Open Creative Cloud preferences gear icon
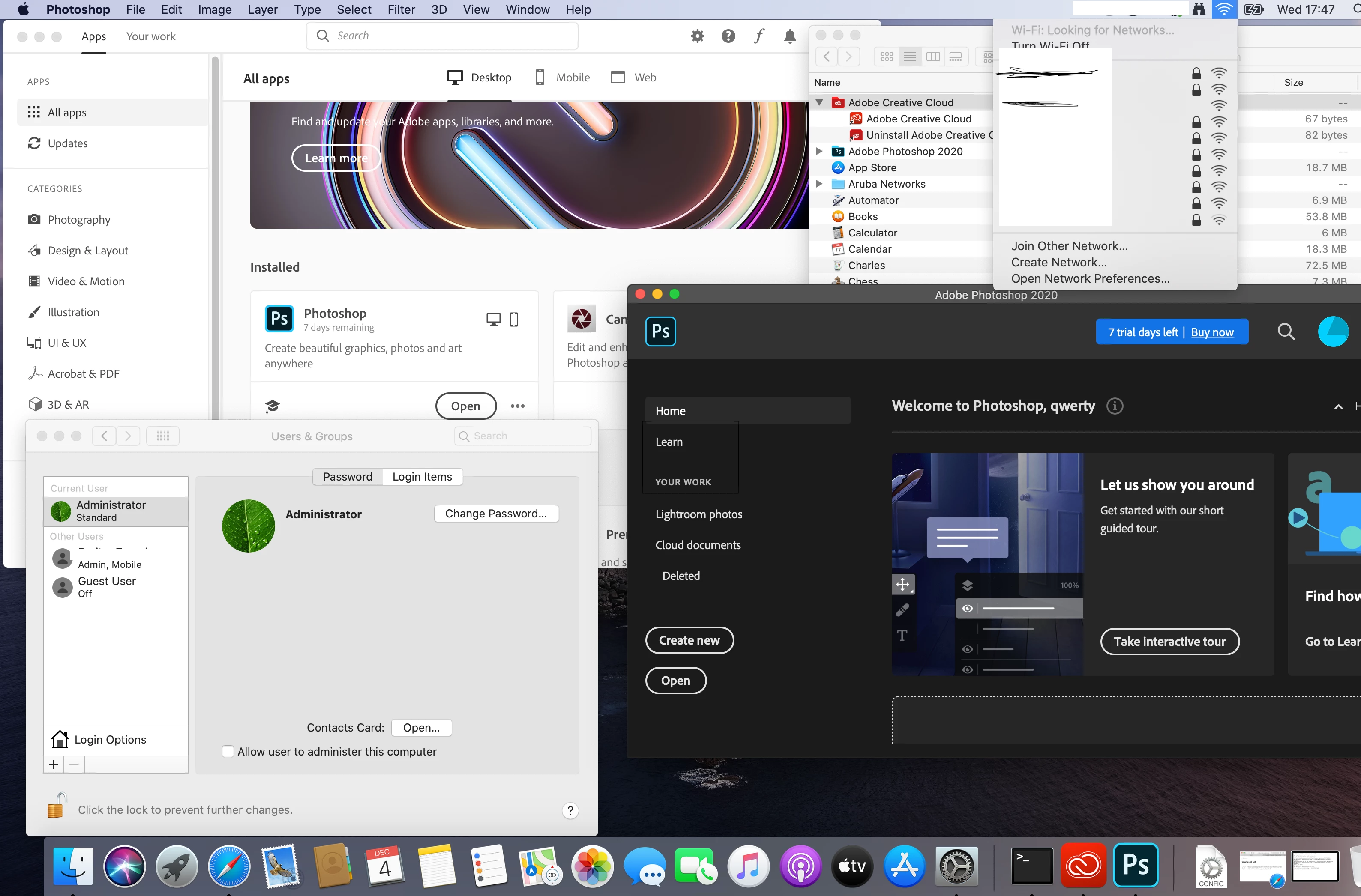The image size is (1361, 896). point(697,36)
